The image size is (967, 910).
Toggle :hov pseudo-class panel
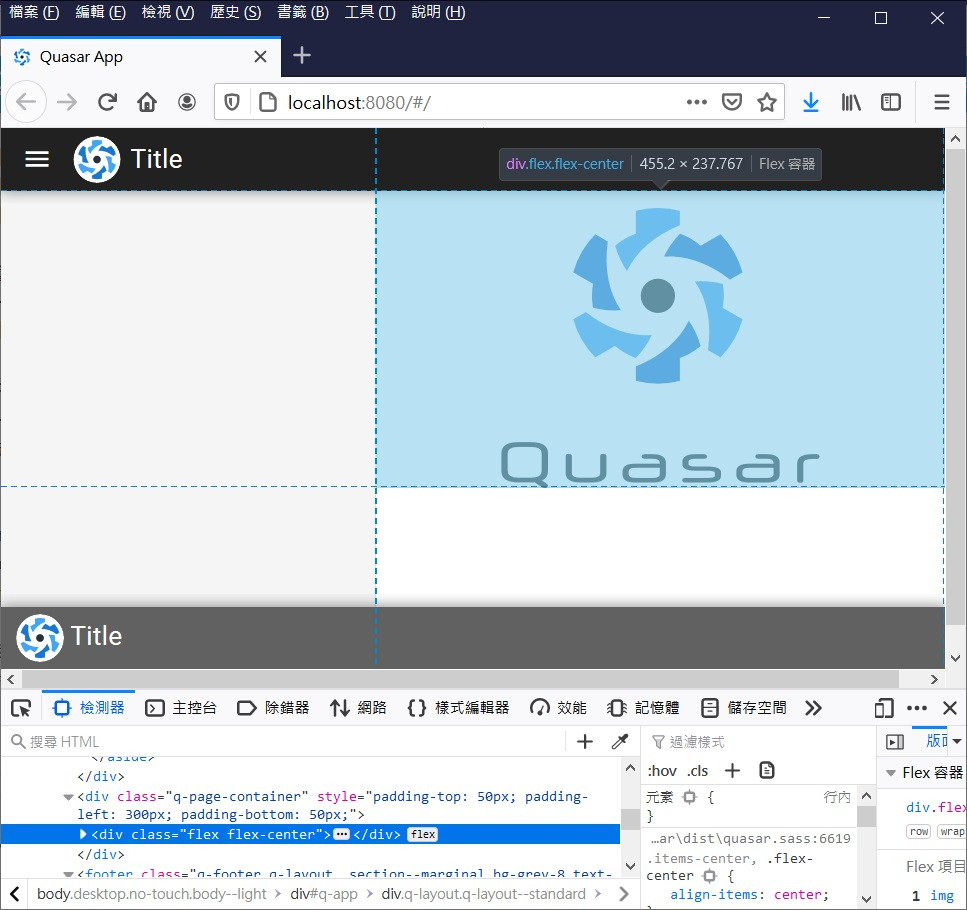pyautogui.click(x=662, y=771)
